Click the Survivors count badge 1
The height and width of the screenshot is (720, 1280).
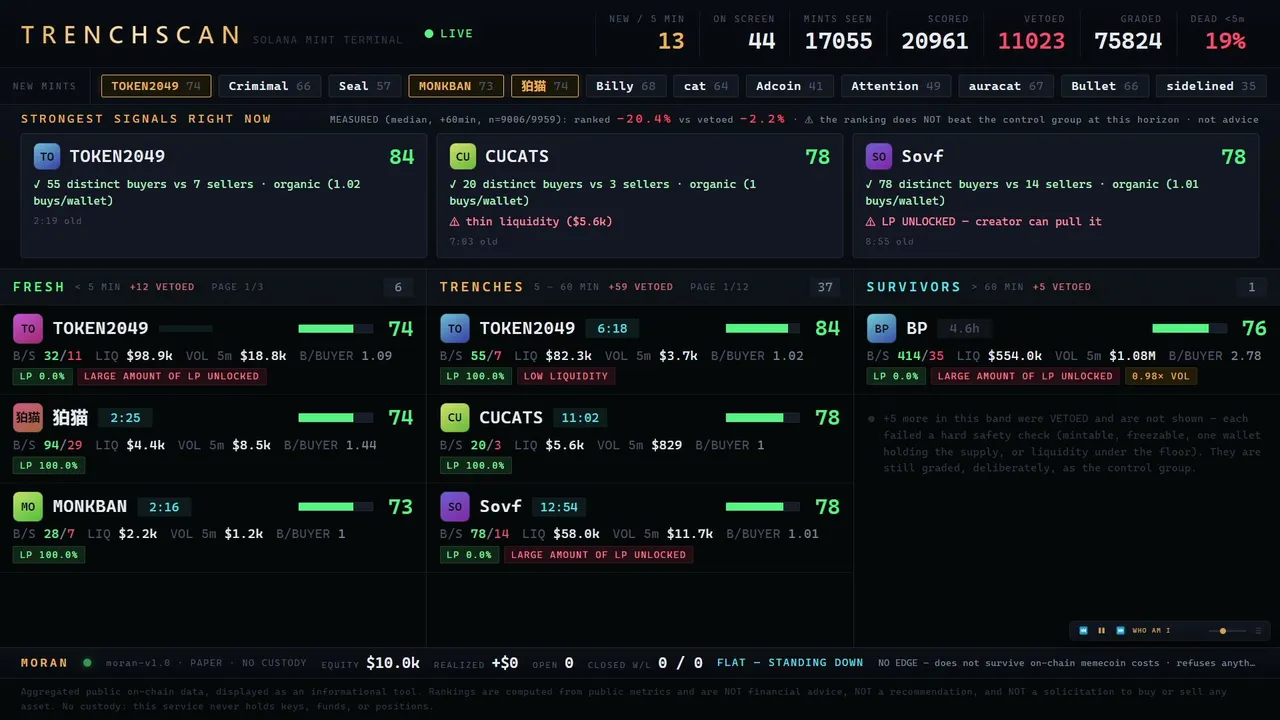coord(1251,288)
